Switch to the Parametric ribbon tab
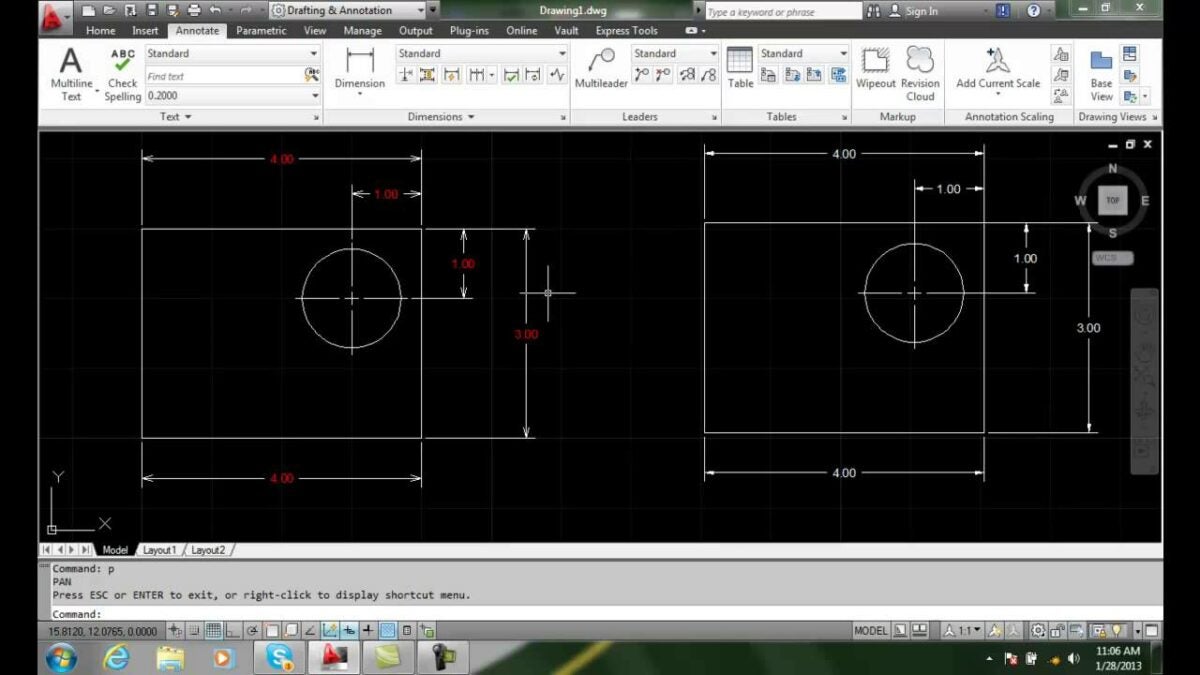The image size is (1200, 675). coord(261,30)
